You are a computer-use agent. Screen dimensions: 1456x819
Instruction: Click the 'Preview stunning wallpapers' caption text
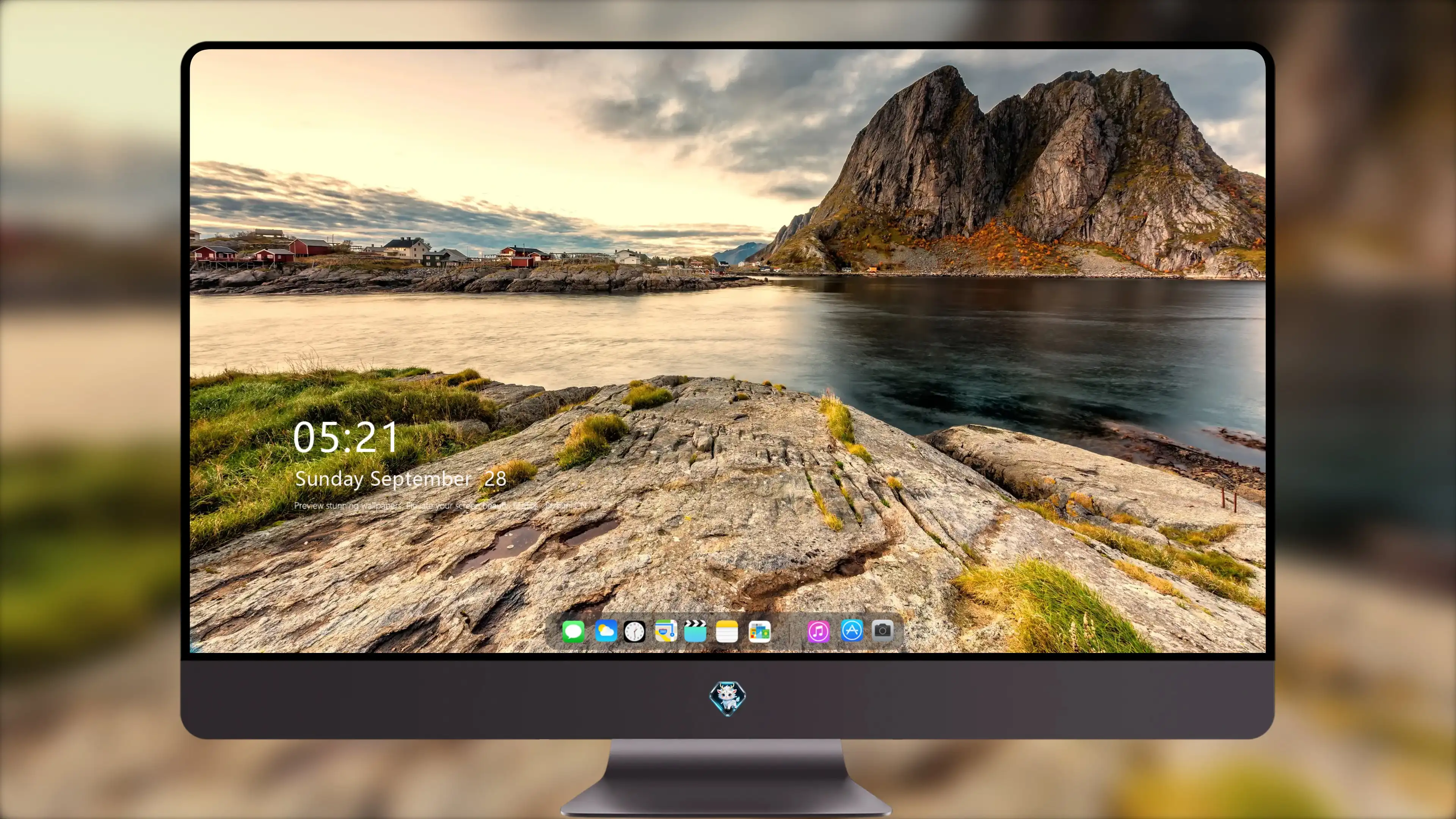click(x=440, y=505)
